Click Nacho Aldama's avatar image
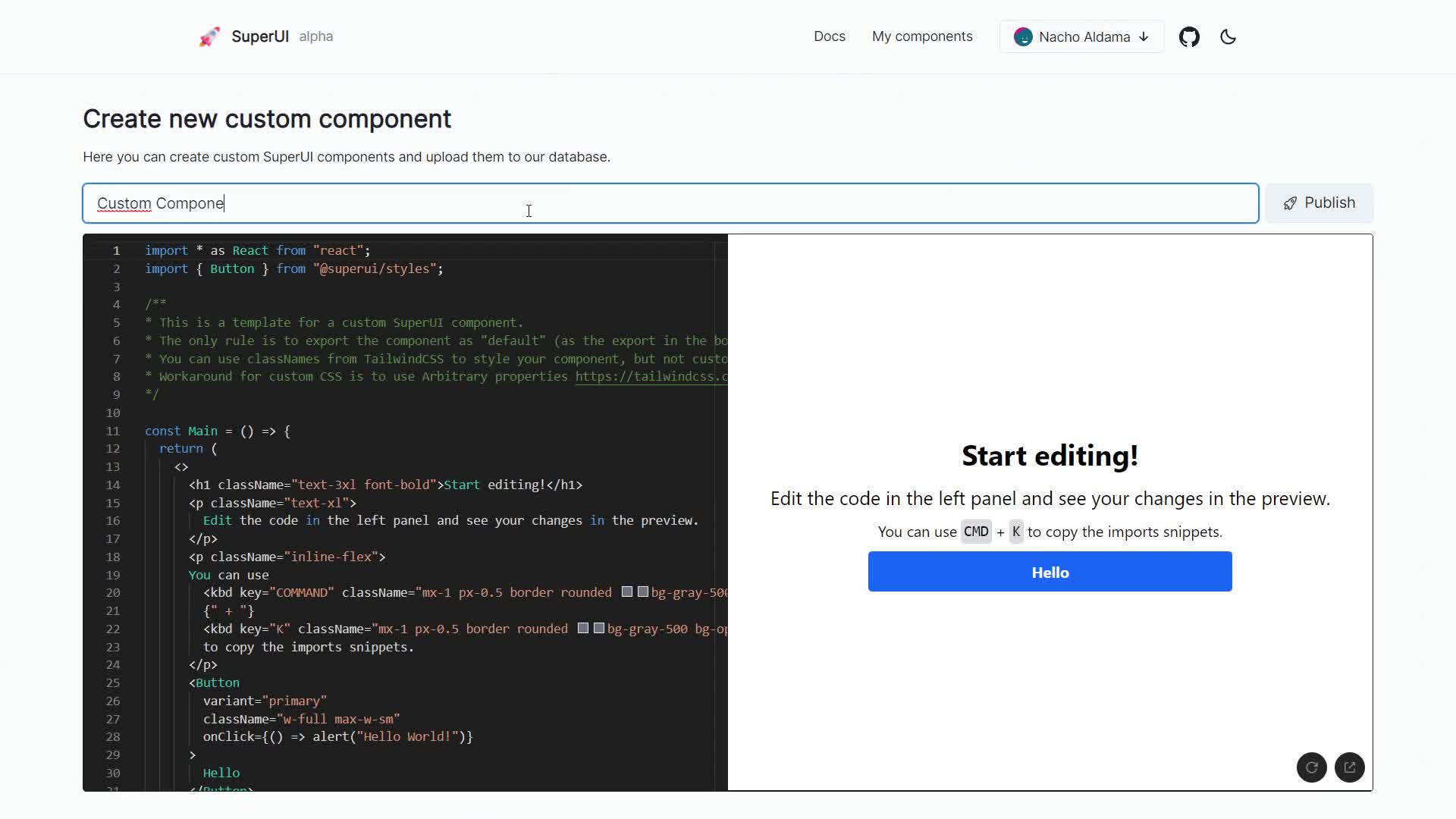Viewport: 1456px width, 819px height. (1023, 37)
